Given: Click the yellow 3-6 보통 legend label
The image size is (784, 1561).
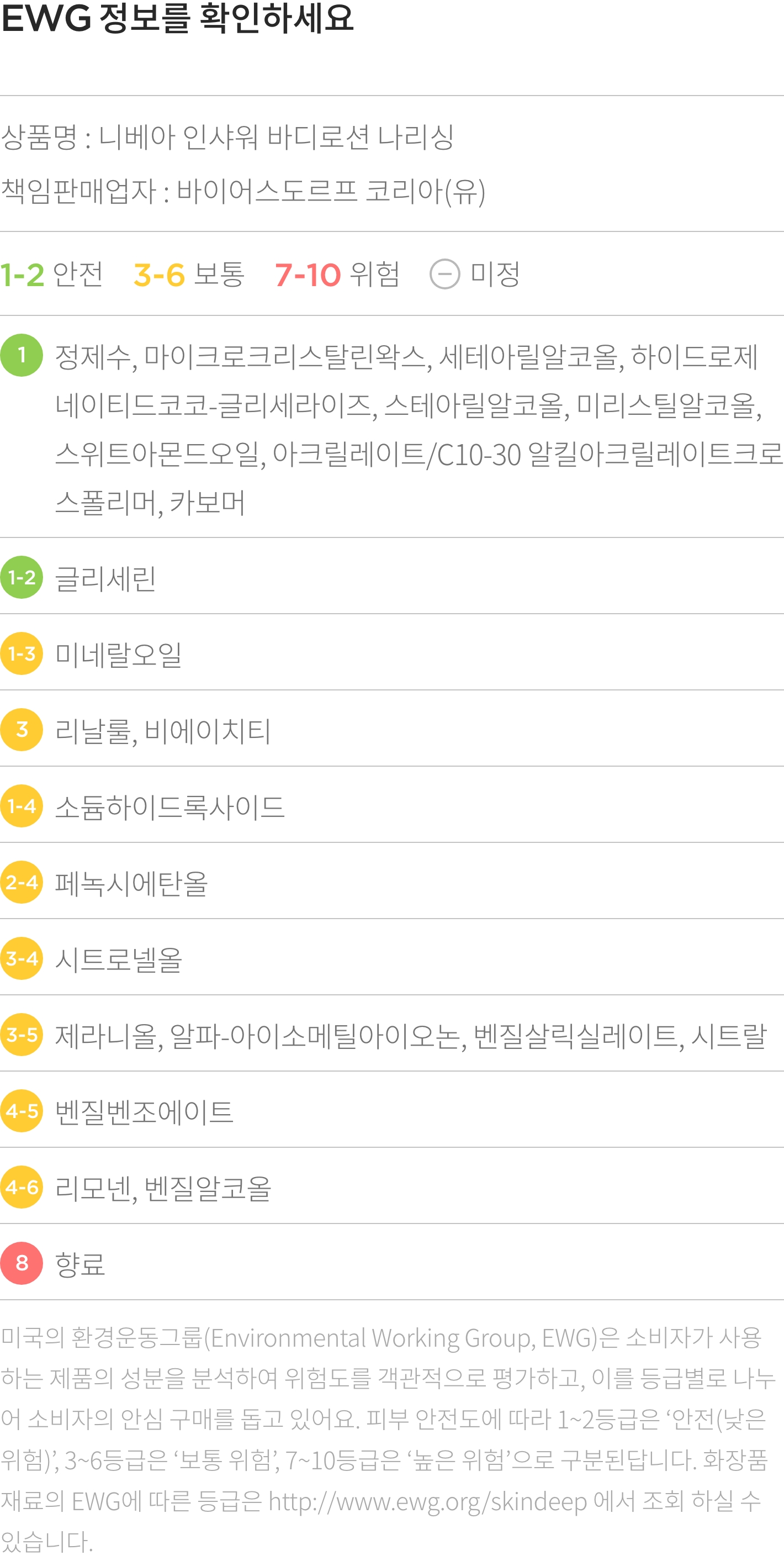Looking at the screenshot, I should pos(189,275).
